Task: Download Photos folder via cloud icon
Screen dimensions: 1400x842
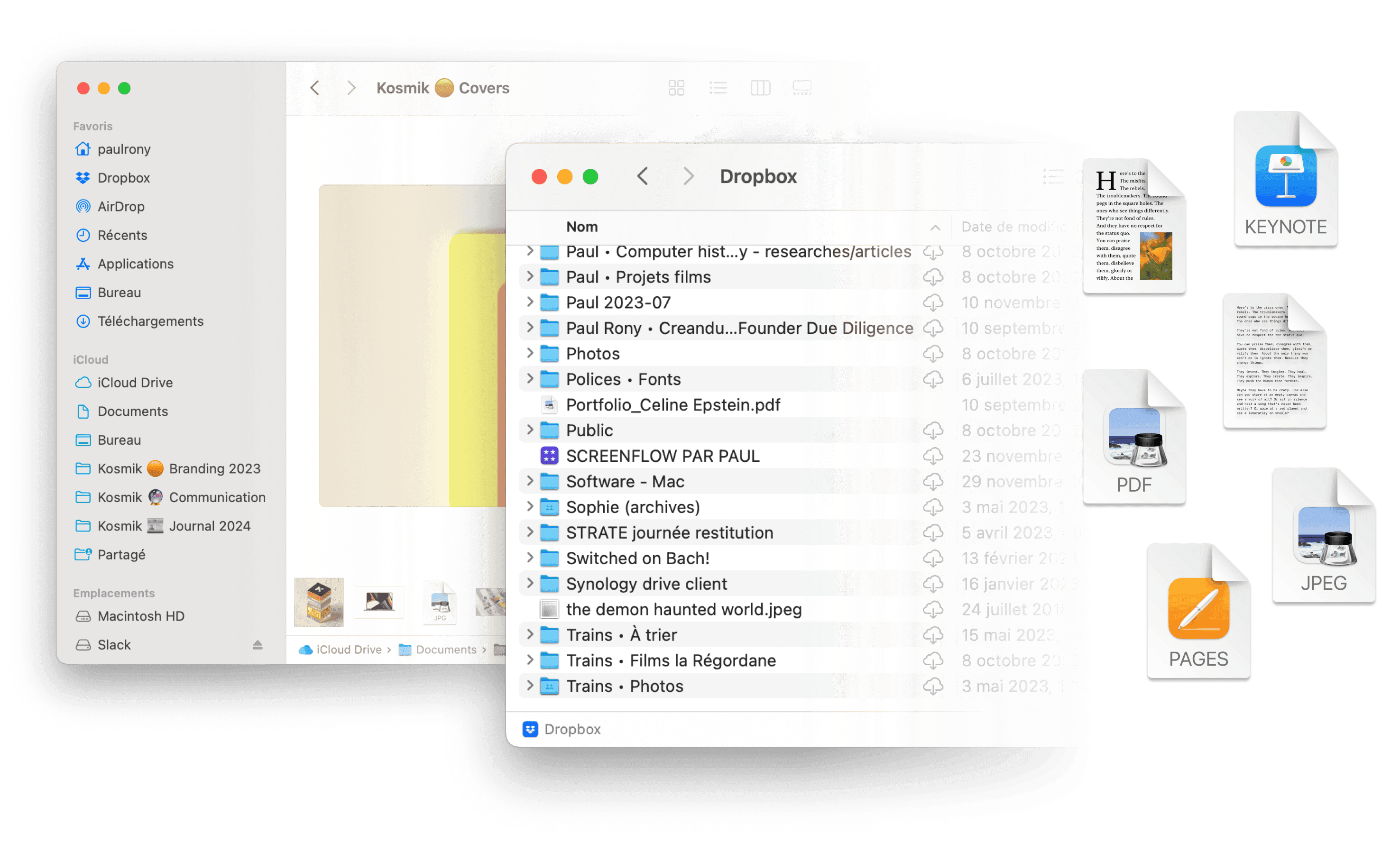Action: 932,354
